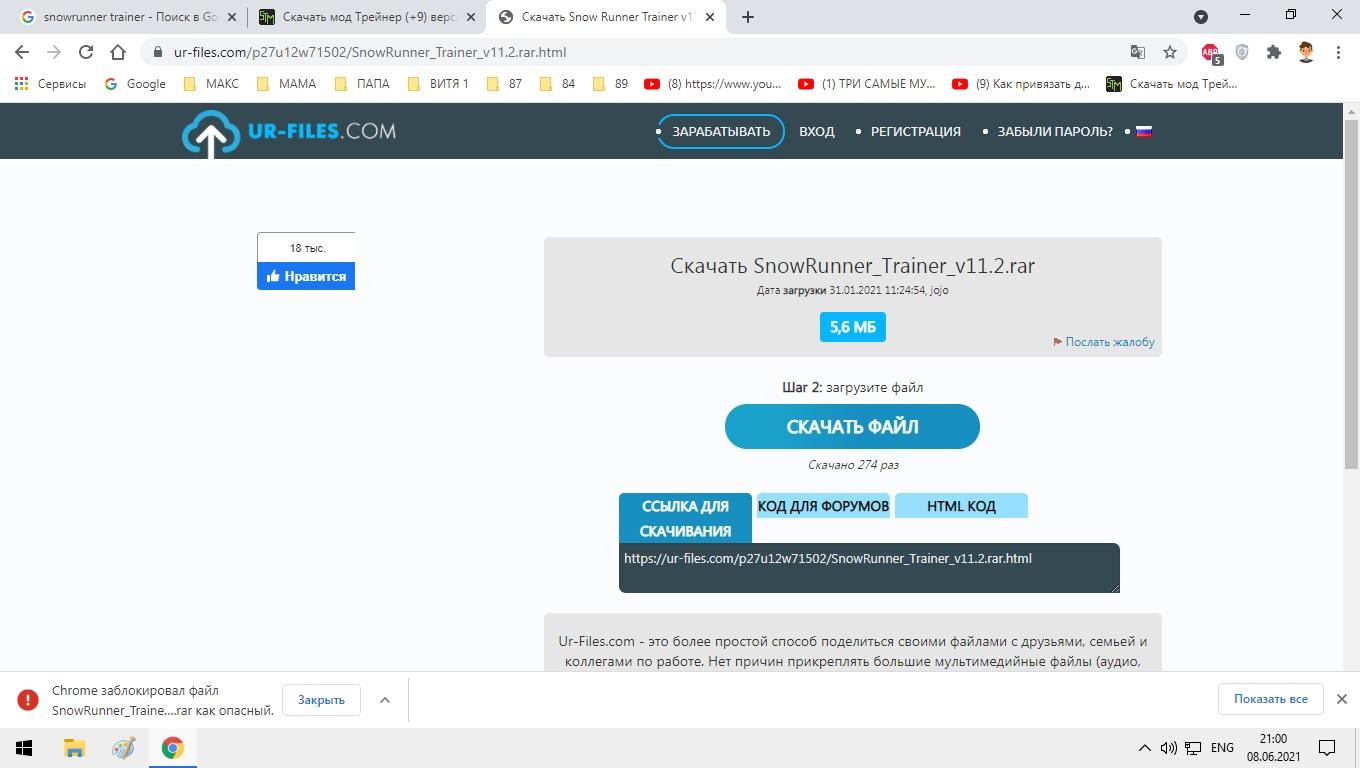The width and height of the screenshot is (1360, 768).
Task: Open the Paint app taskbar icon
Action: point(123,747)
